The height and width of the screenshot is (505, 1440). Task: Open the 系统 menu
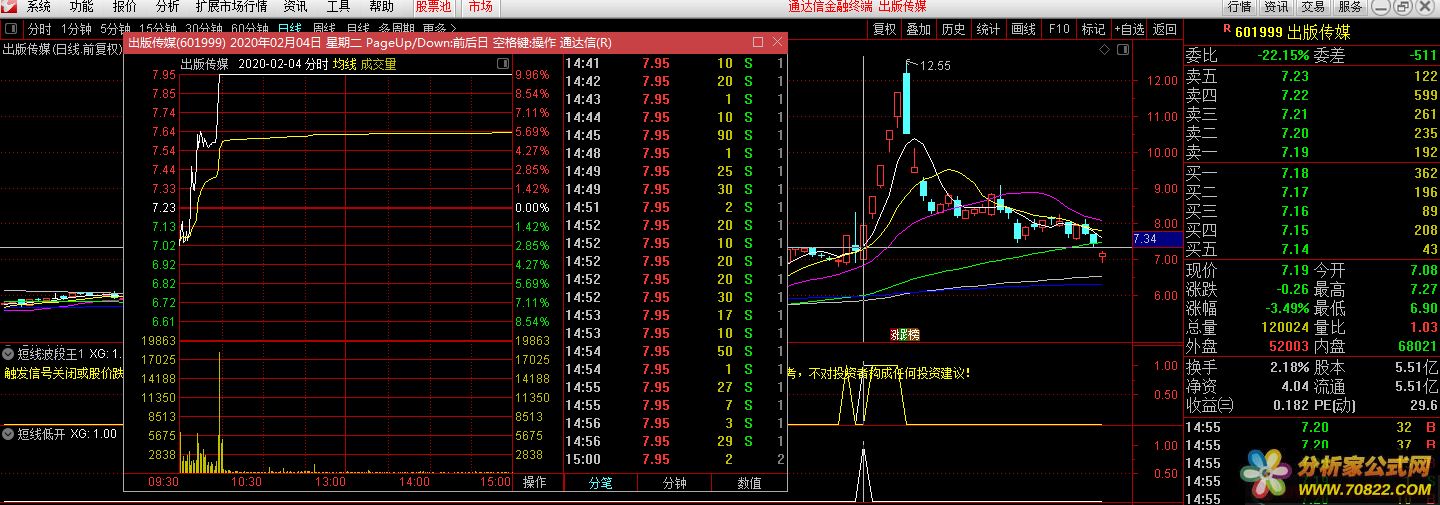tap(39, 6)
